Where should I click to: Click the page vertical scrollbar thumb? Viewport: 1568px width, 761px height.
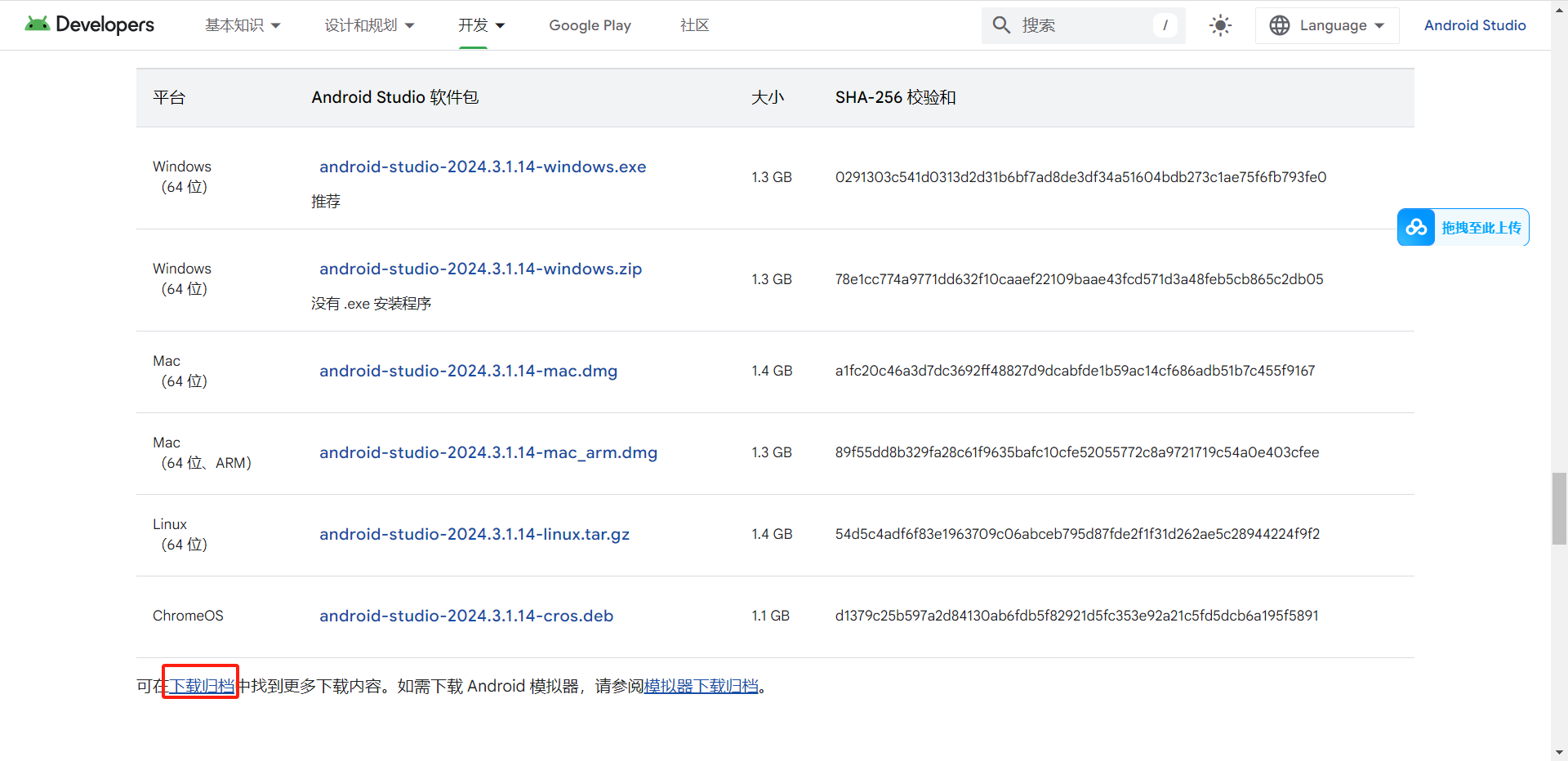[1559, 508]
